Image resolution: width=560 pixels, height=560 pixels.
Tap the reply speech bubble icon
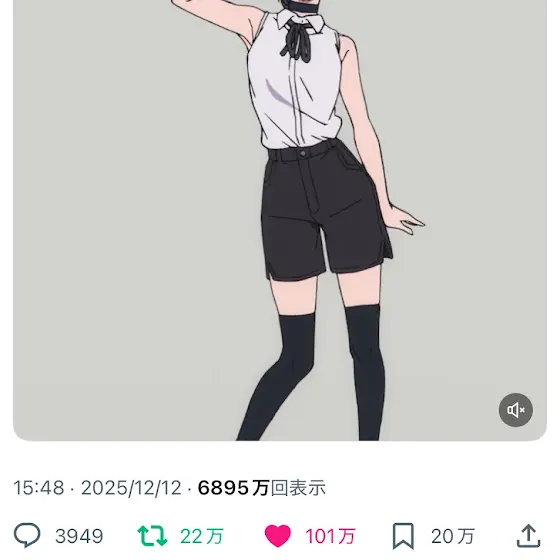coord(27,535)
